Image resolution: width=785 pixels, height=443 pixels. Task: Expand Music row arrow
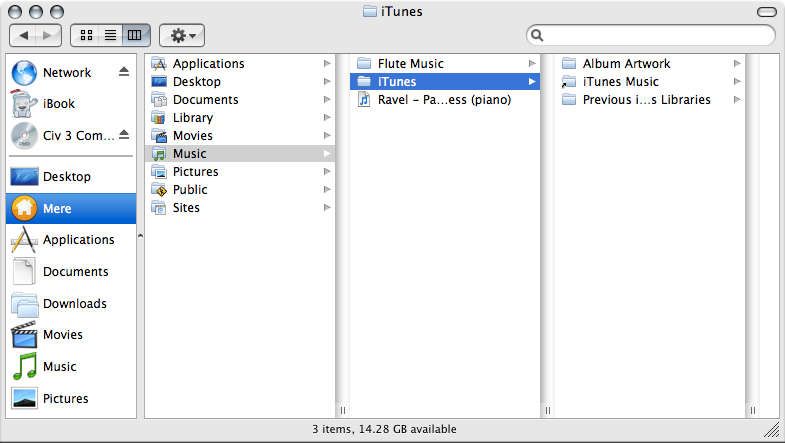[327, 154]
